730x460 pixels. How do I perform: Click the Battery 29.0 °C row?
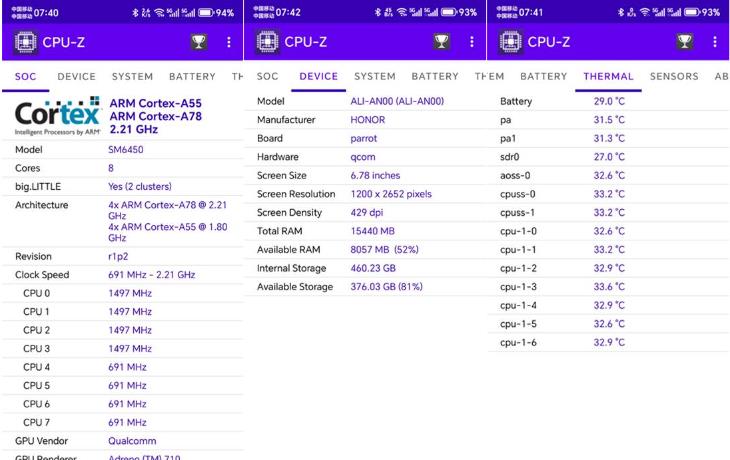[x=608, y=101]
